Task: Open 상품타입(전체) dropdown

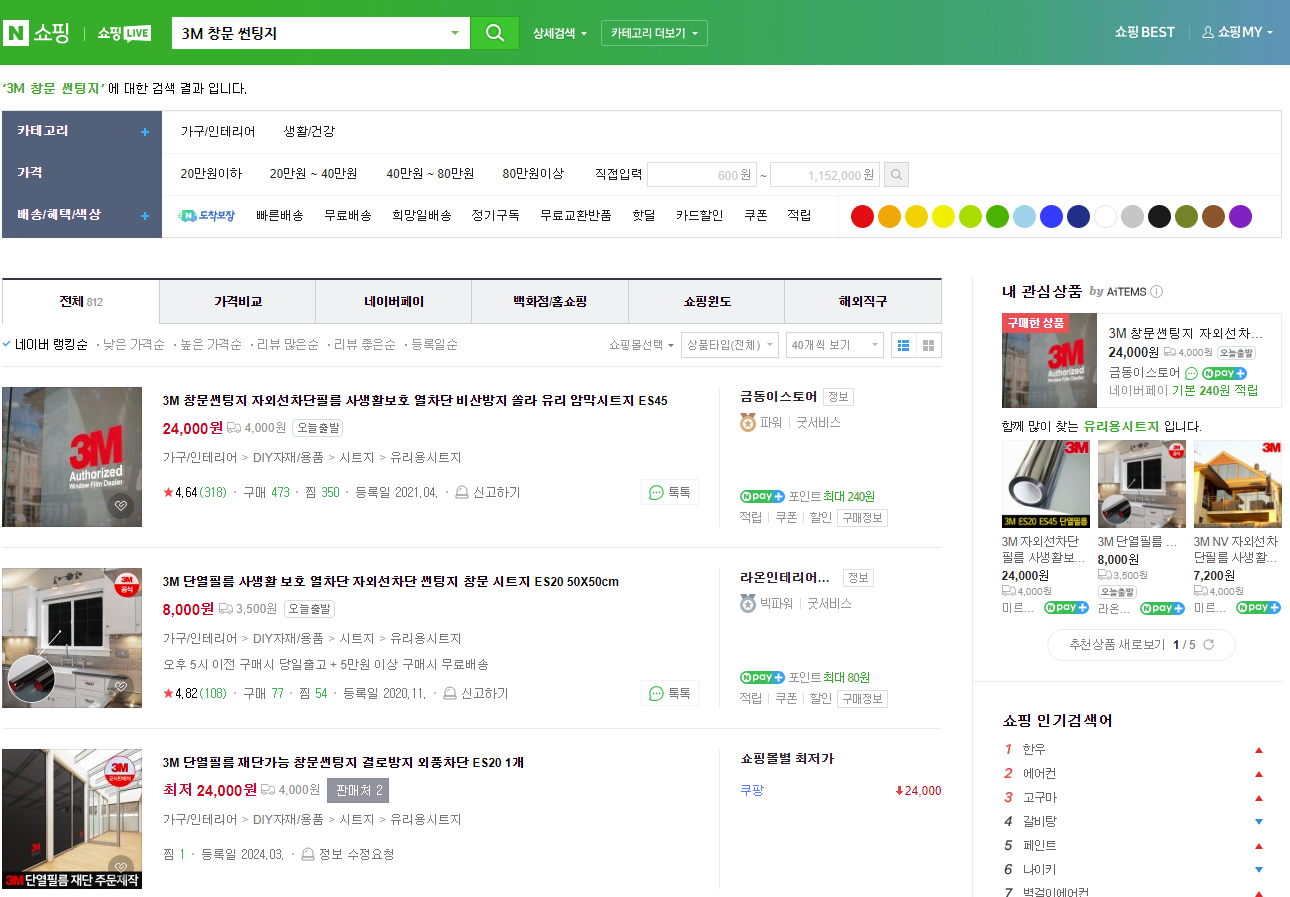Action: pyautogui.click(x=730, y=345)
